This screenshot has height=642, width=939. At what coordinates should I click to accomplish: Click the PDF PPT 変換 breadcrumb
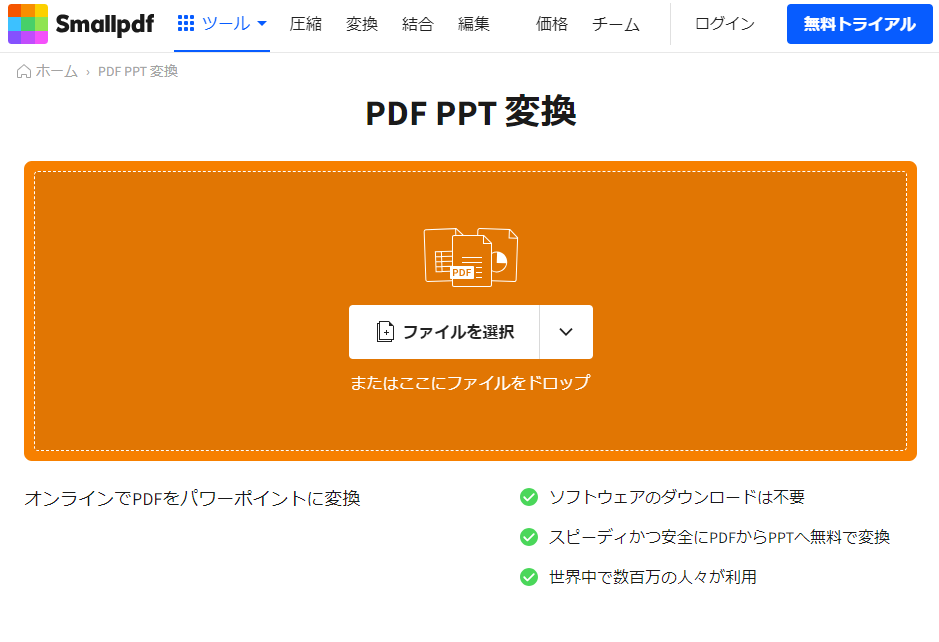tap(138, 71)
